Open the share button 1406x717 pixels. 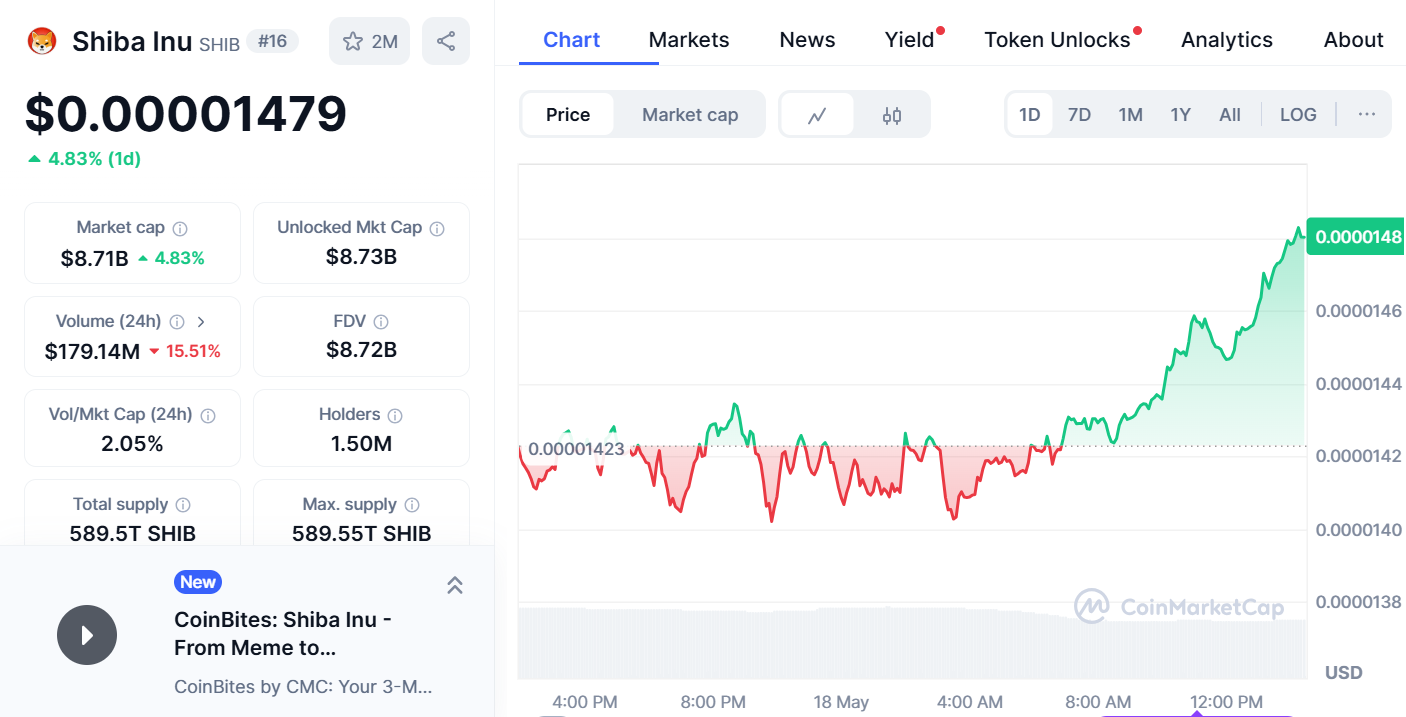pyautogui.click(x=446, y=41)
